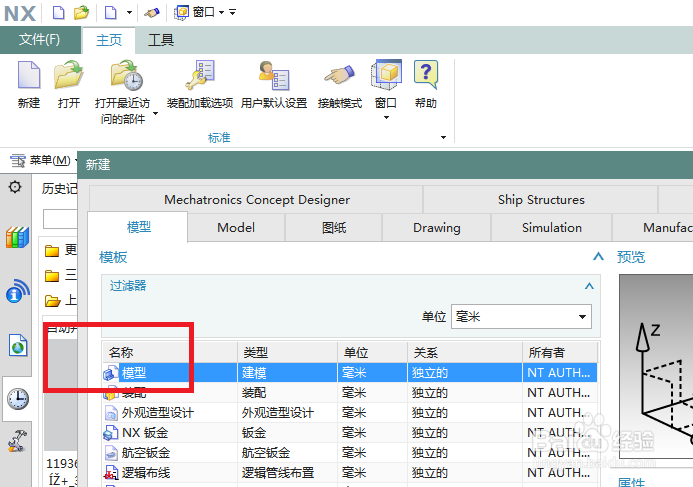693x487 pixels.
Task: Switch to the 工具 ribbon tab
Action: click(x=161, y=40)
